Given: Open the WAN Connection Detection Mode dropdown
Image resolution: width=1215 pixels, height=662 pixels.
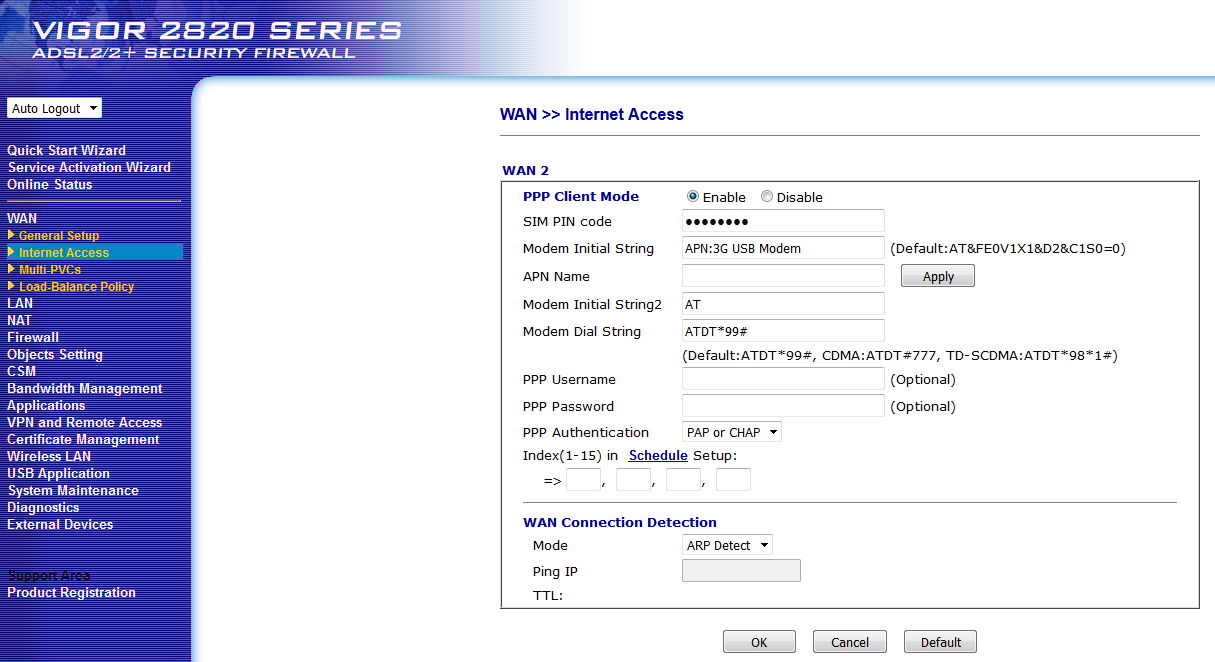Looking at the screenshot, I should (x=727, y=545).
